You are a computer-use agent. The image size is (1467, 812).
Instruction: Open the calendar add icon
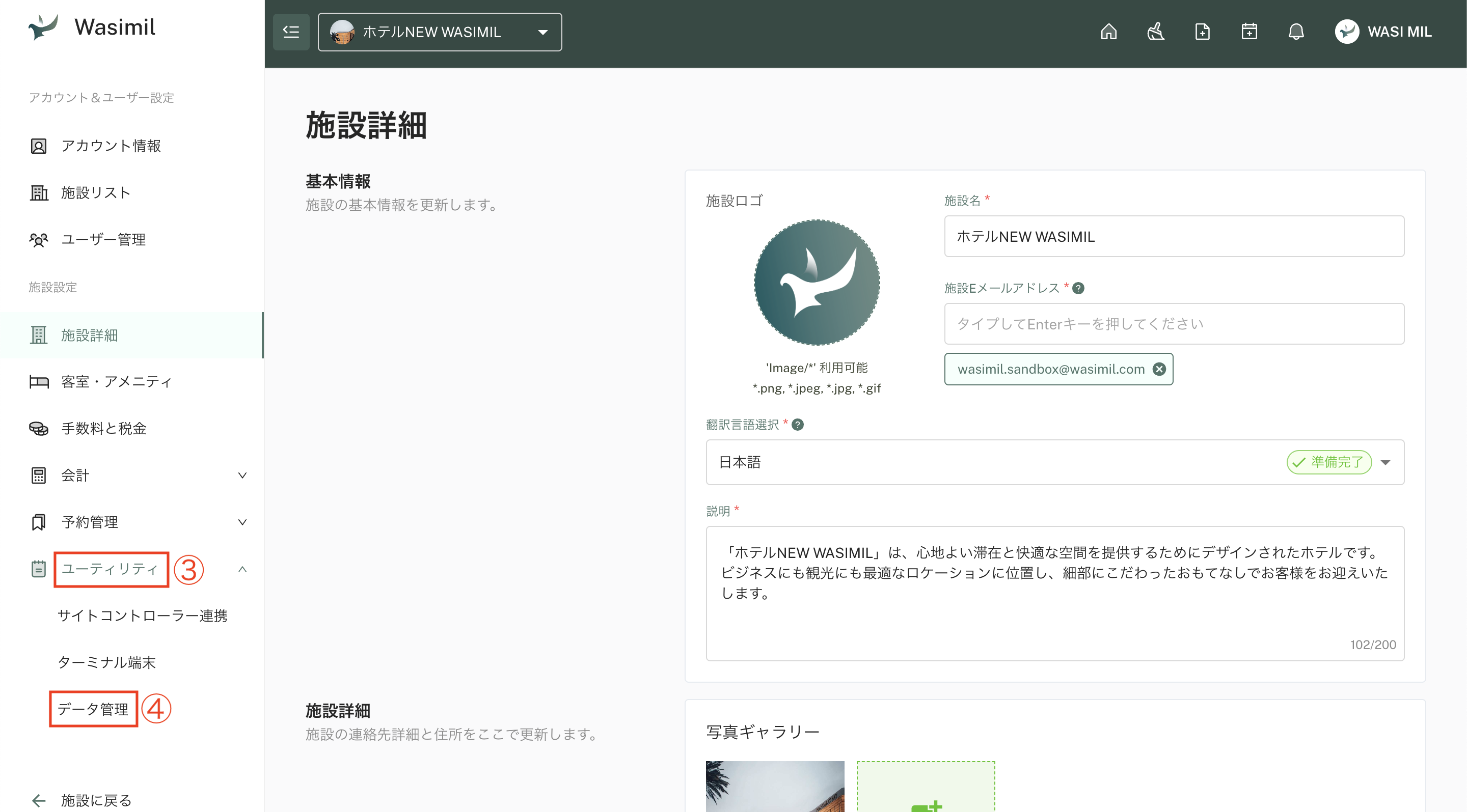click(x=1249, y=31)
